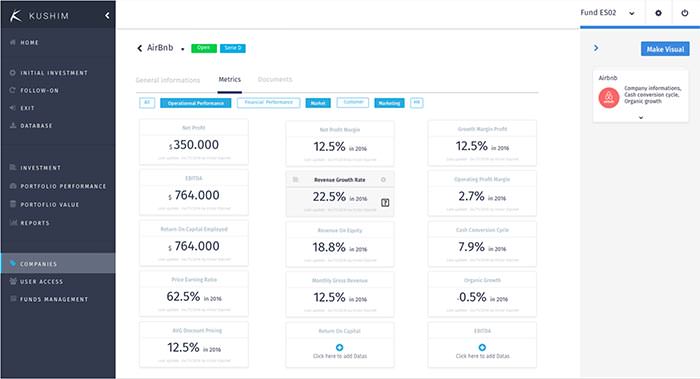Click the dot next to AirBnb title

pos(183,50)
